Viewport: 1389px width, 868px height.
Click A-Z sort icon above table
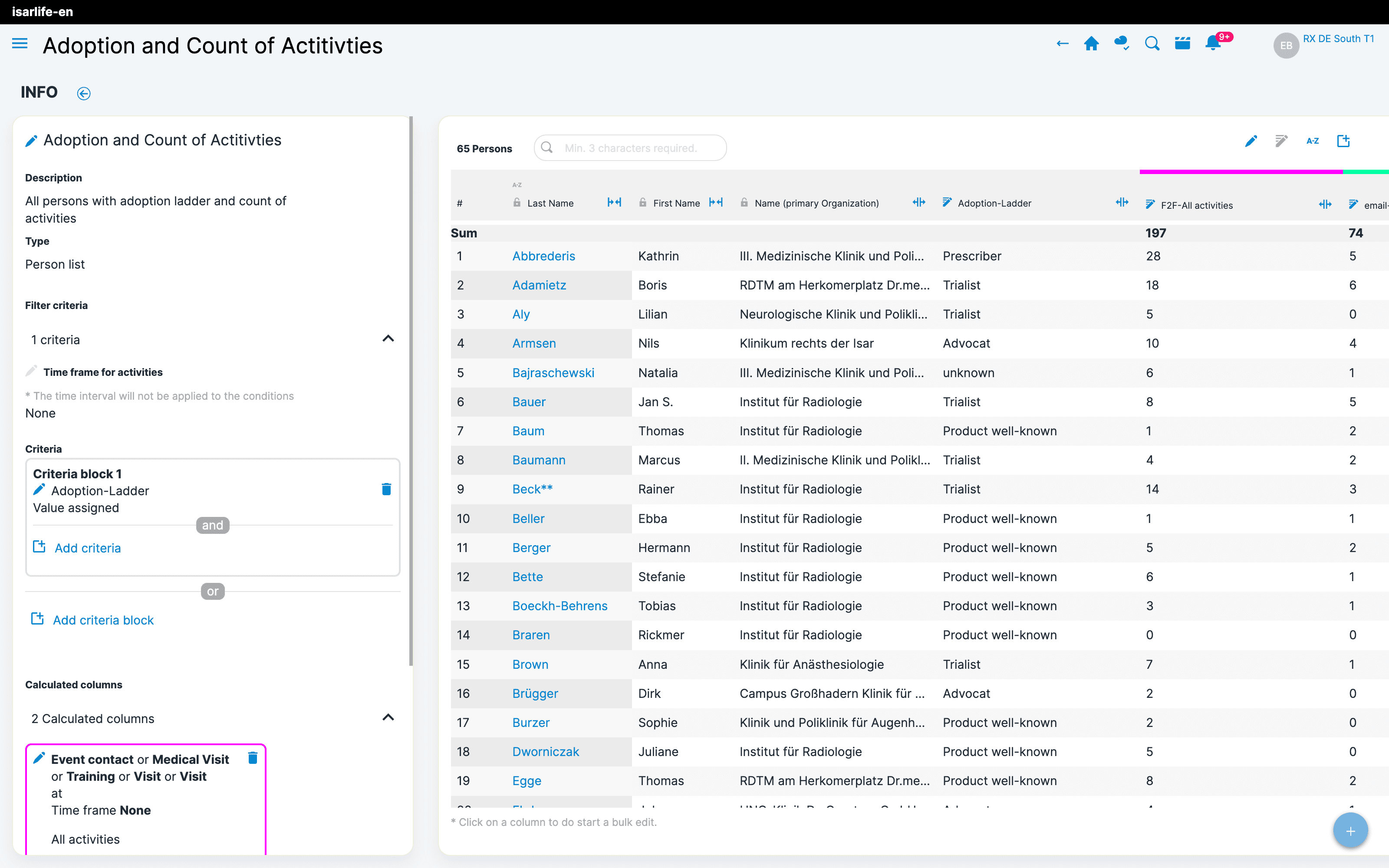coord(1312,141)
